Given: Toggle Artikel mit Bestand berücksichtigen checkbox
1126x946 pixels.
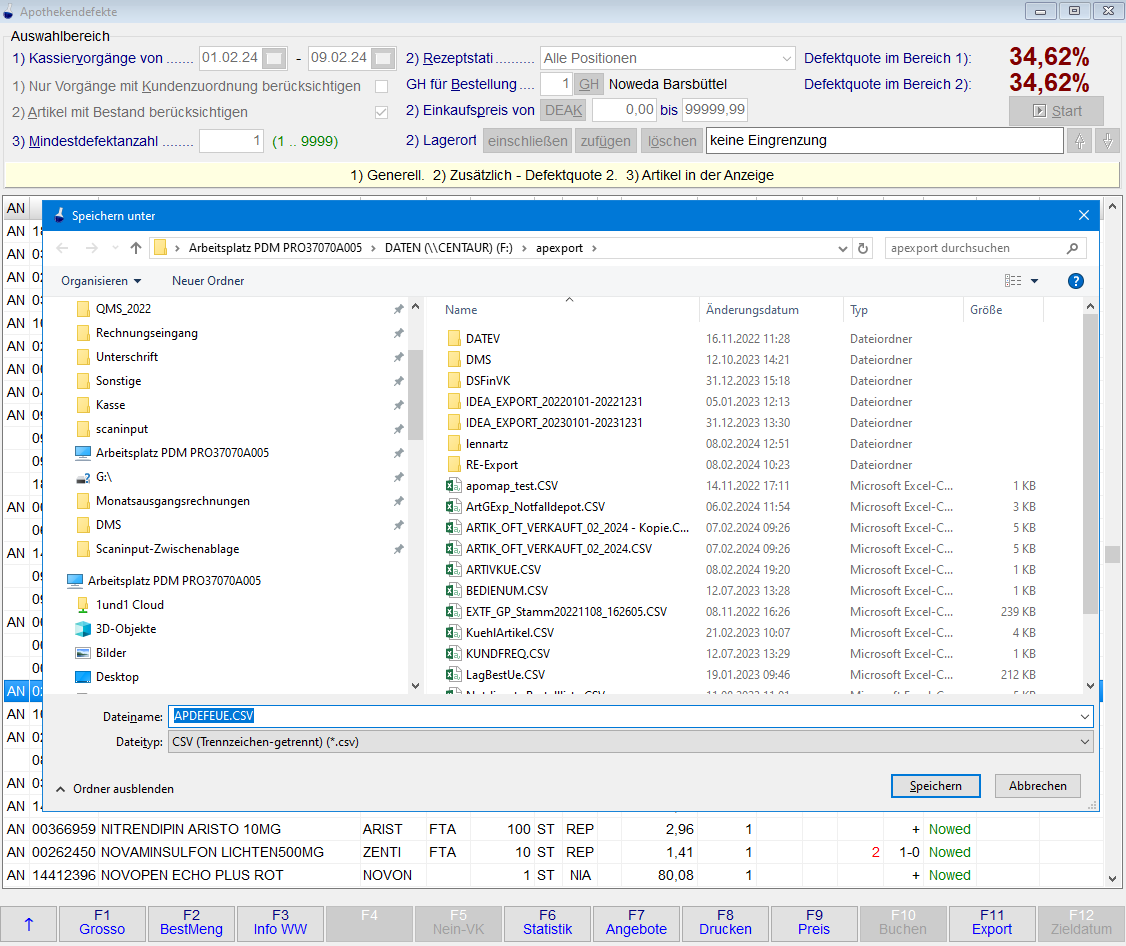Looking at the screenshot, I should pos(381,113).
